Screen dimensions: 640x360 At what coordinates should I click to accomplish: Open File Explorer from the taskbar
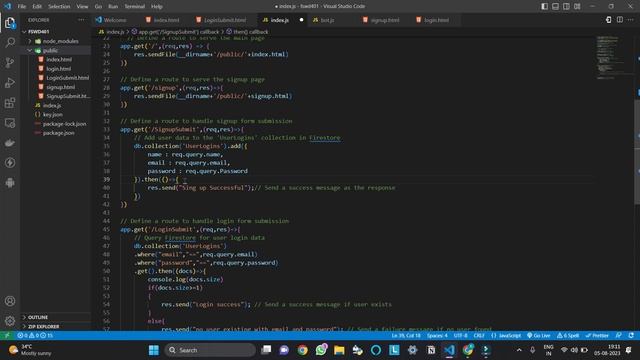(339, 350)
